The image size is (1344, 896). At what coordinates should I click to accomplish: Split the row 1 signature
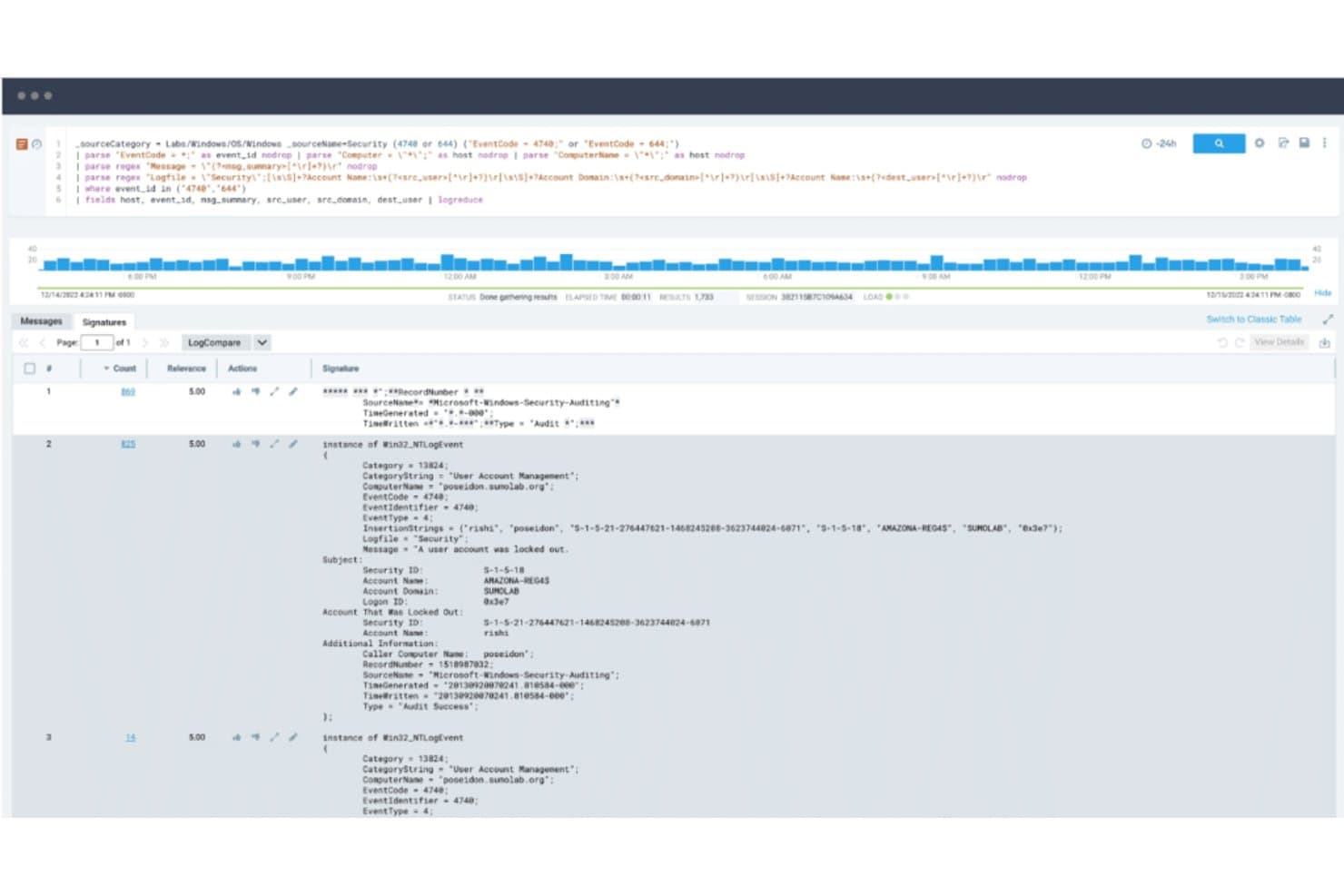tap(274, 392)
